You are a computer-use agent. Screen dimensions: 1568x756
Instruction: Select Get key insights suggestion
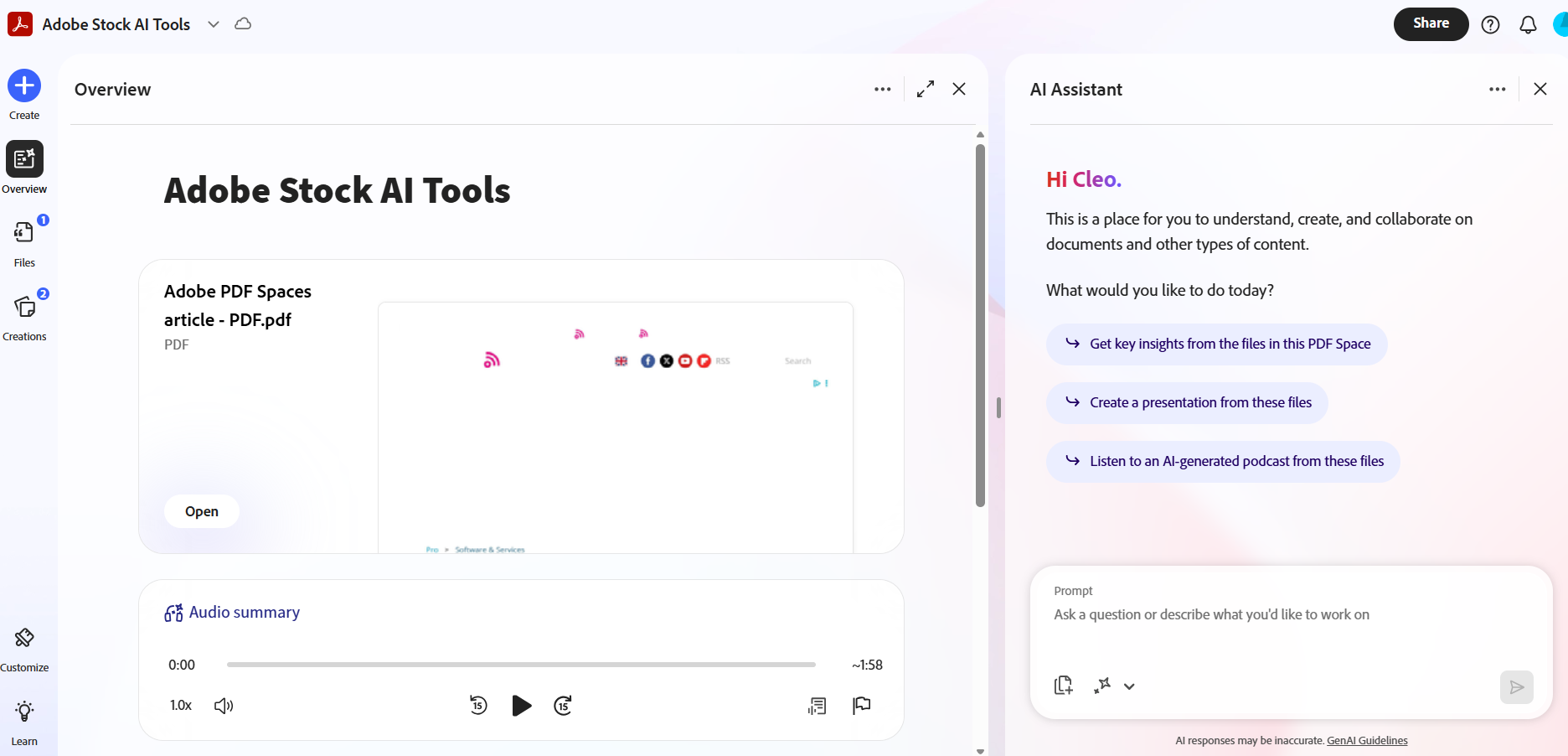pyautogui.click(x=1216, y=344)
